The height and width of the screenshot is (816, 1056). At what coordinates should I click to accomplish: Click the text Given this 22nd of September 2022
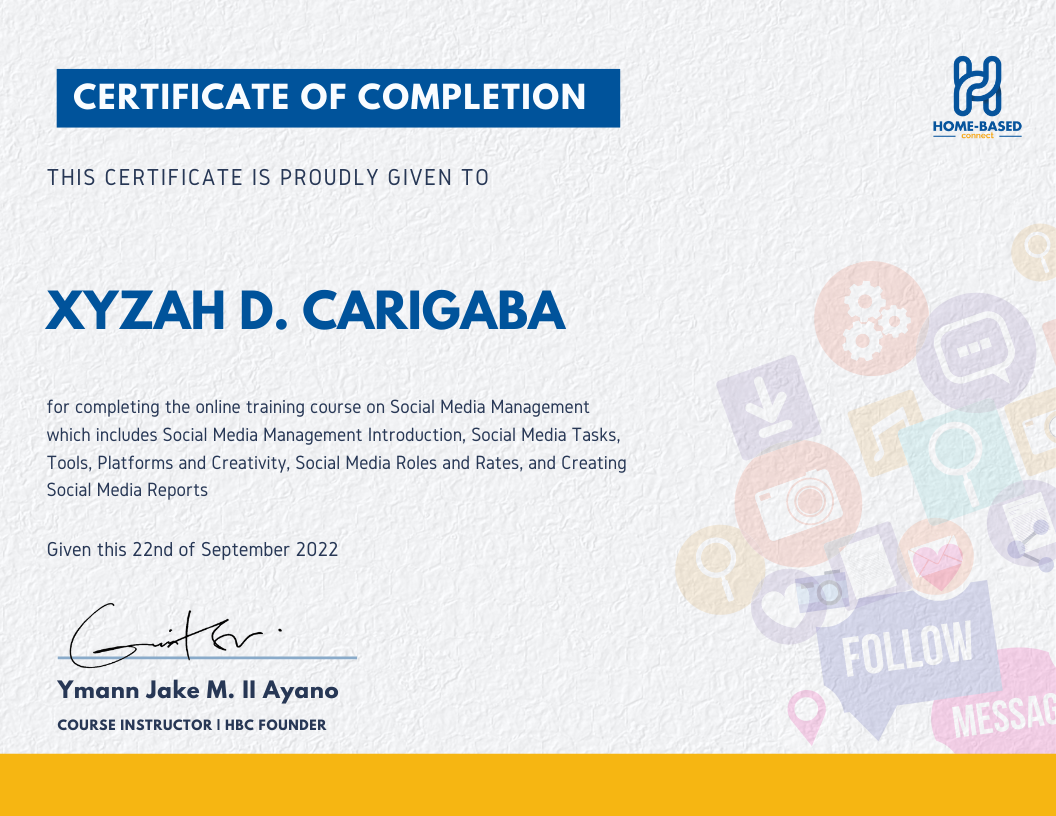click(192, 549)
